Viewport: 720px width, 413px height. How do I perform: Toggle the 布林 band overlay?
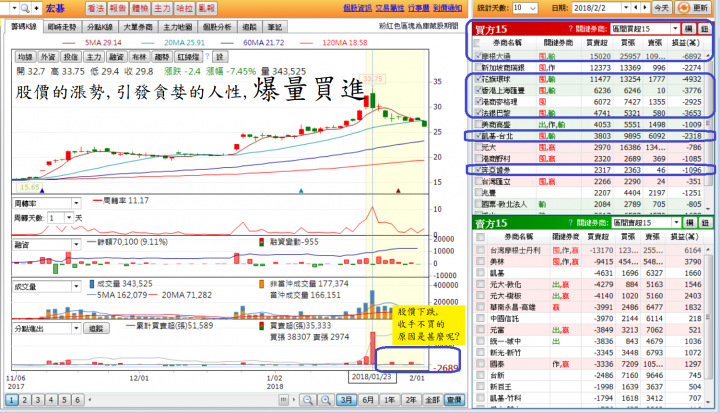(x=139, y=57)
